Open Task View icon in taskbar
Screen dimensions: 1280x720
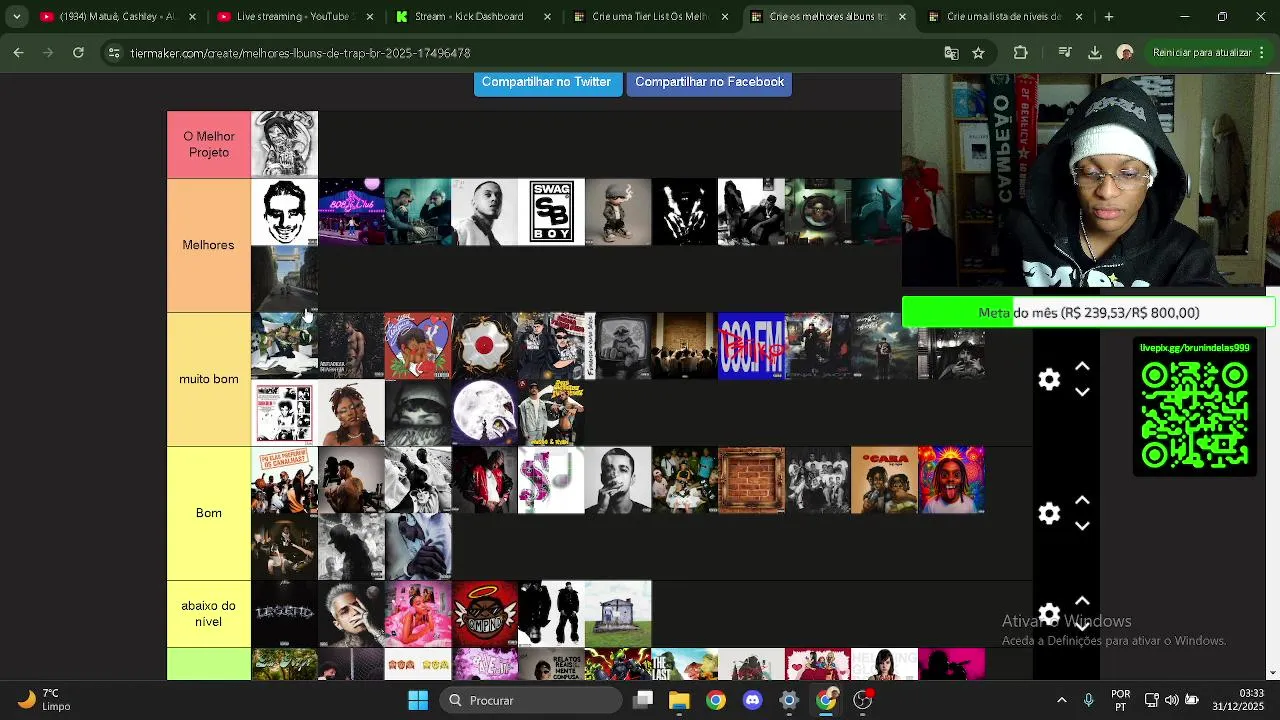pyautogui.click(x=643, y=700)
